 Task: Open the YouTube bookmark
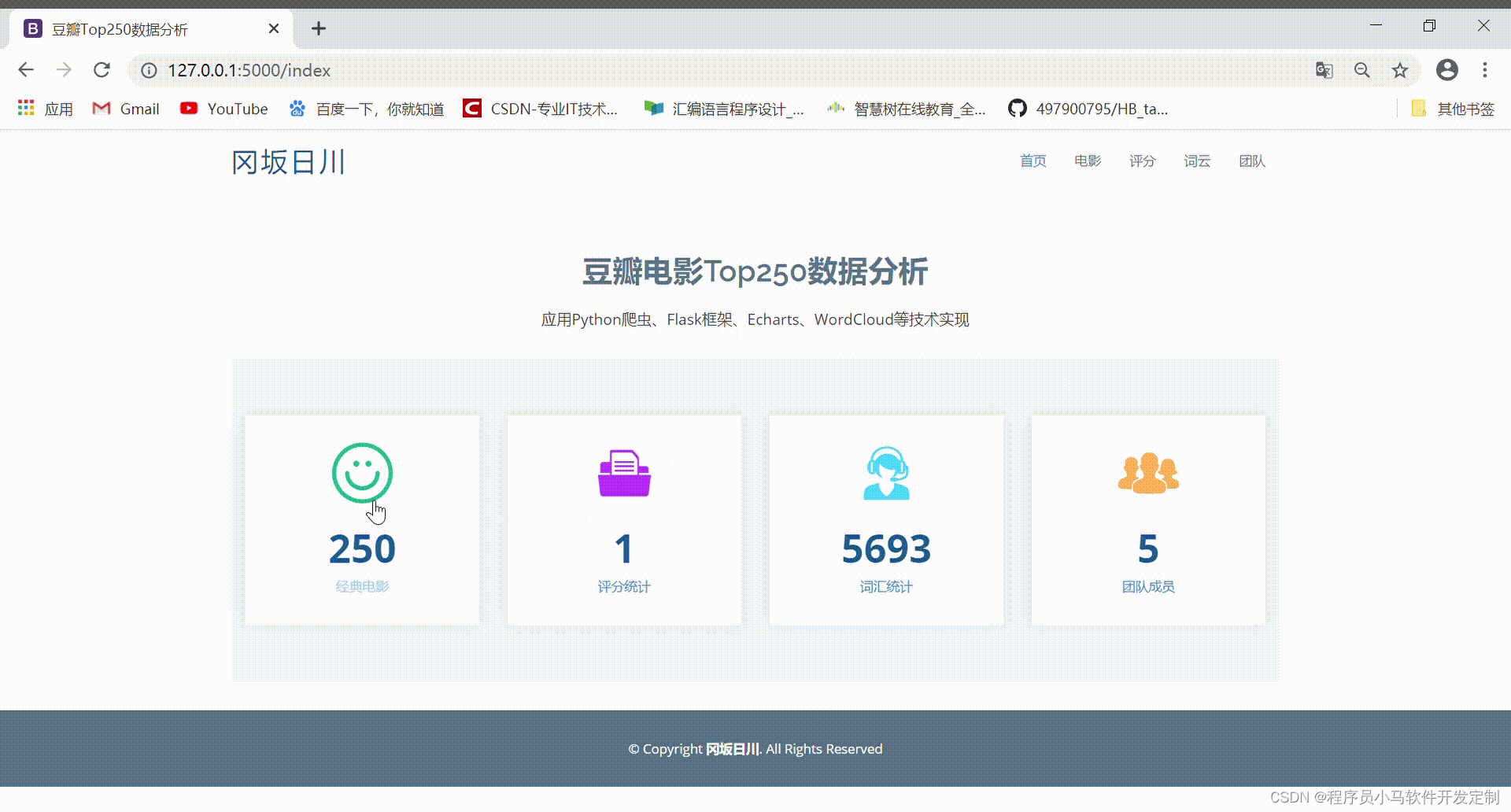coord(224,109)
